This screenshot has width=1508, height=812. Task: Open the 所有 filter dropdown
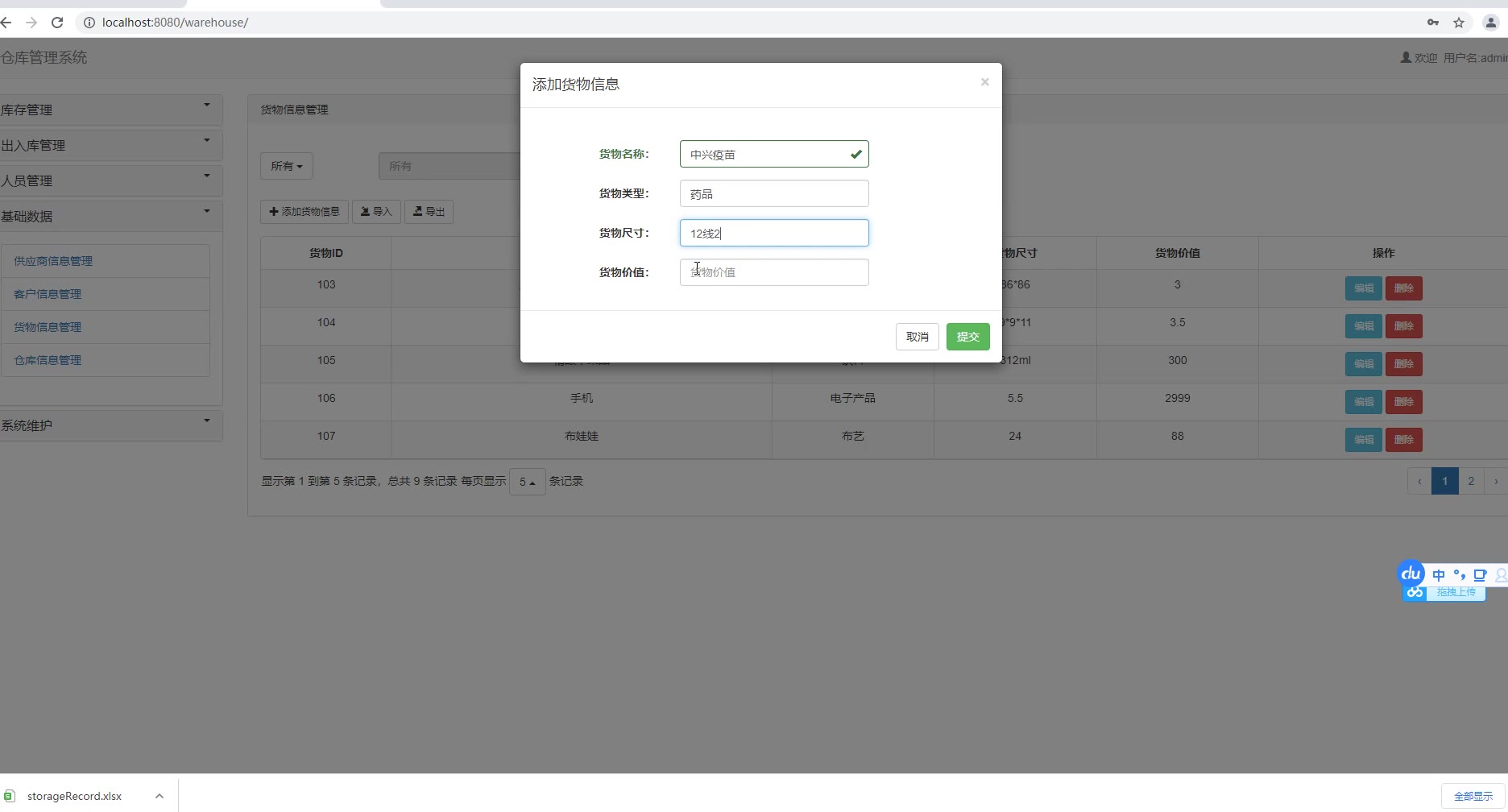click(287, 166)
